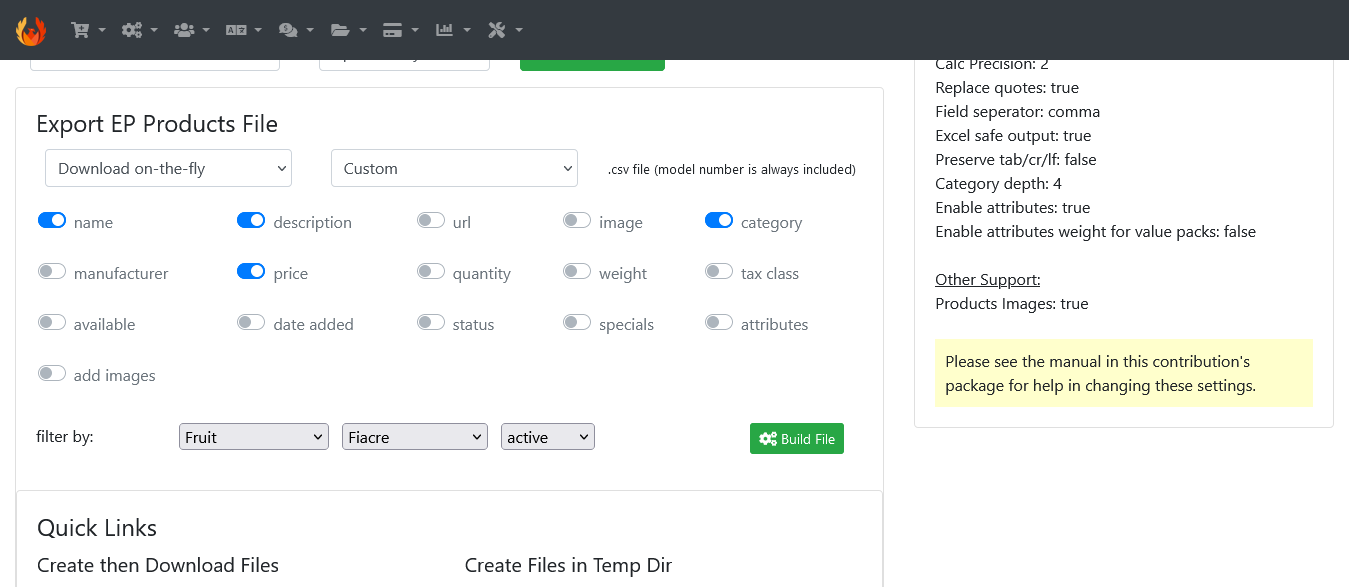The image size is (1349, 587).
Task: Click the phoenix logo home icon
Action: click(x=31, y=30)
